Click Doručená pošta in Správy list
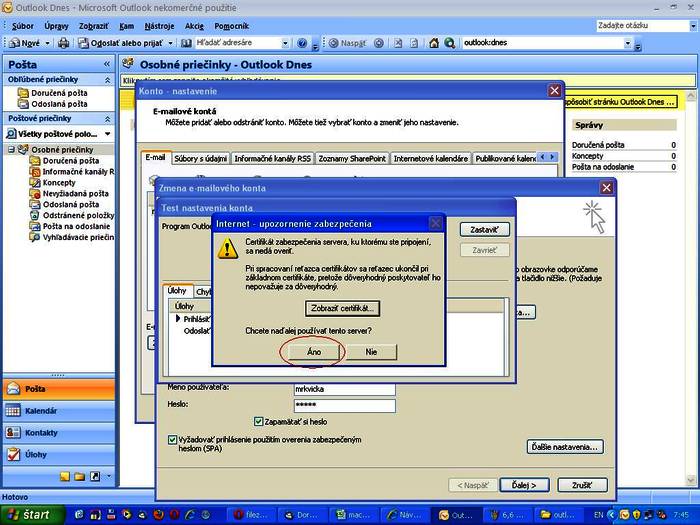Viewport: 700px width, 525px height. point(598,145)
